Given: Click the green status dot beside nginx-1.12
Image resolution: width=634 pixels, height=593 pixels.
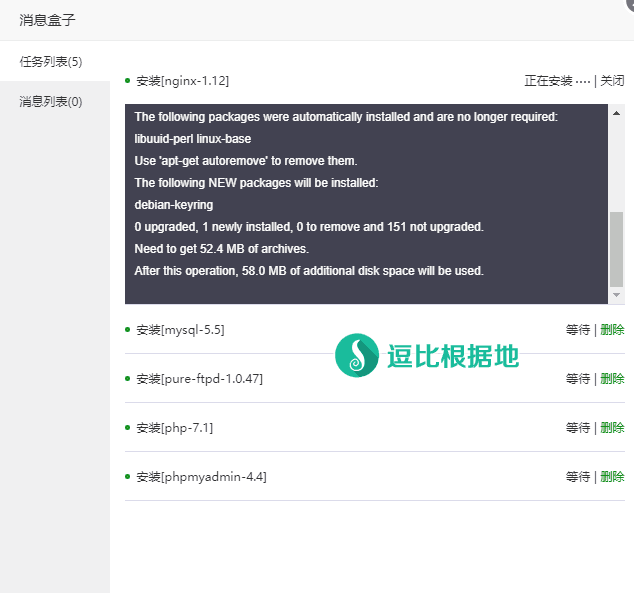Looking at the screenshot, I should (128, 80).
